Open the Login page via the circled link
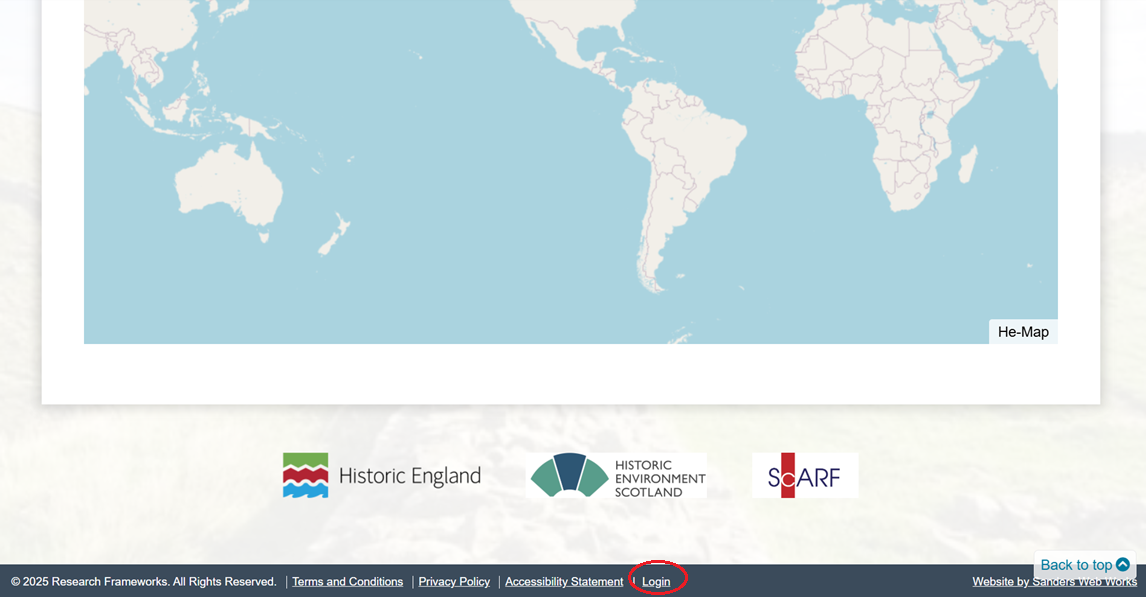 point(657,581)
